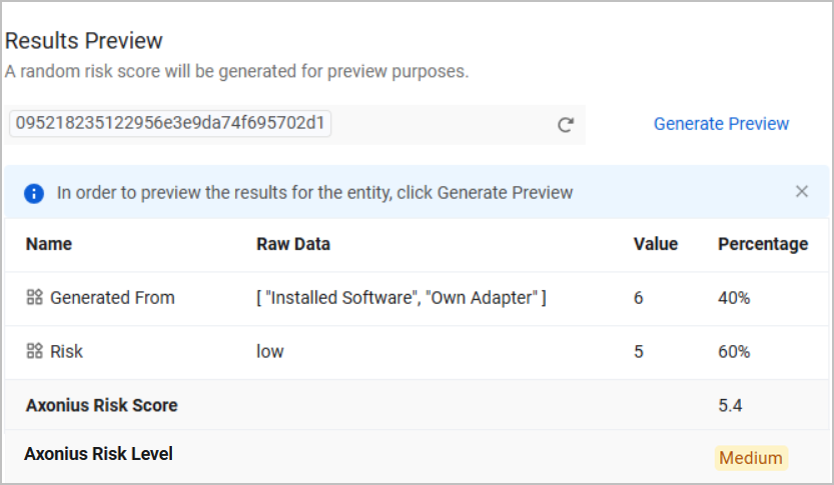Click the raw data value low

click(270, 352)
